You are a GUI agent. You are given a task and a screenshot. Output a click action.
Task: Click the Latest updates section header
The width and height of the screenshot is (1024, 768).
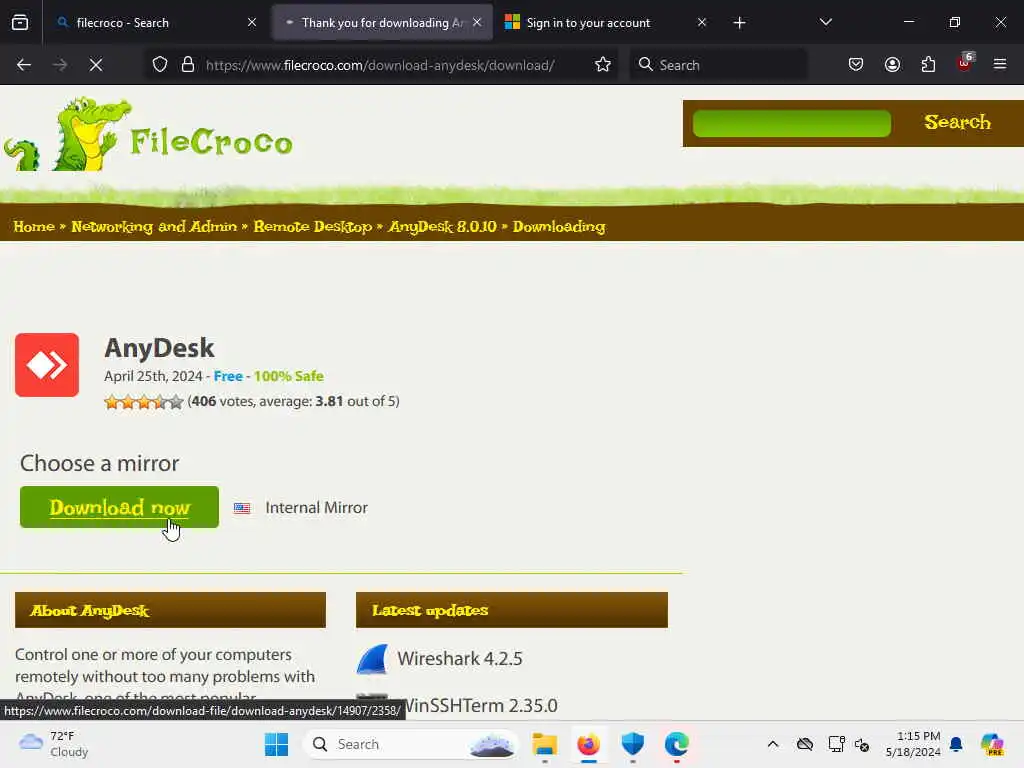512,610
